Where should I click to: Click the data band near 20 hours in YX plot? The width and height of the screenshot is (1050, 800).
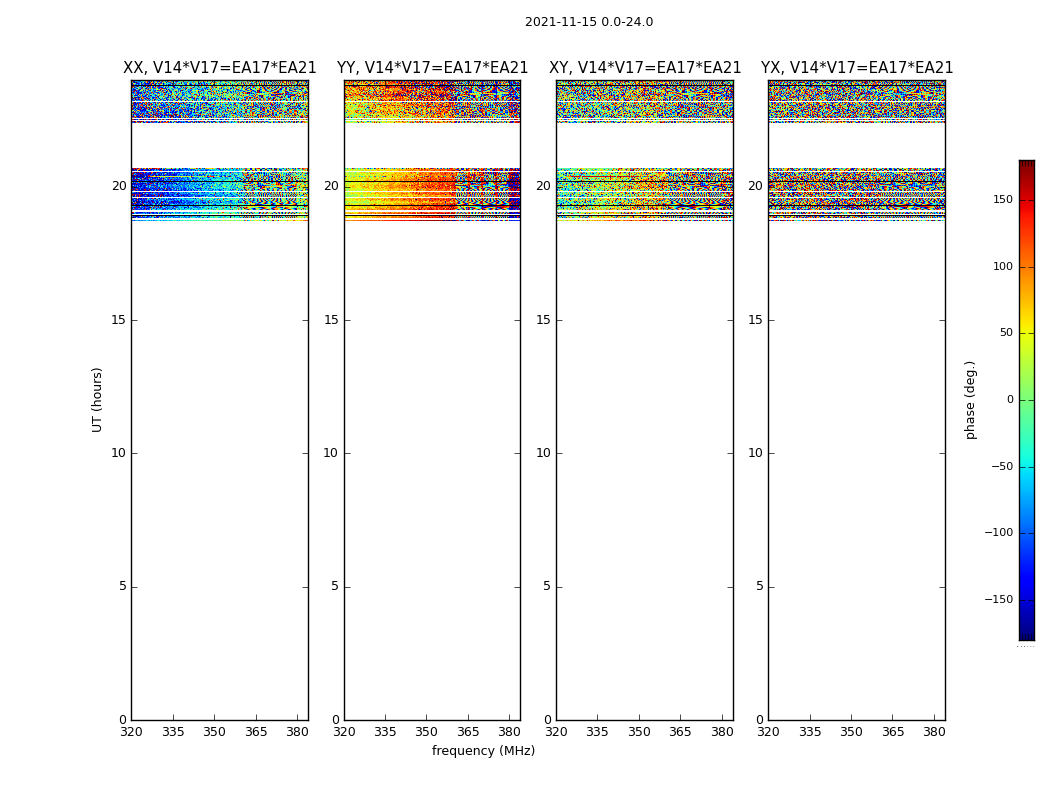[x=857, y=192]
